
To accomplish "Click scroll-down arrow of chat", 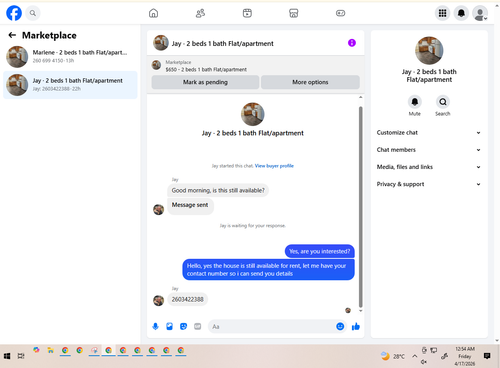I will pos(360,311).
